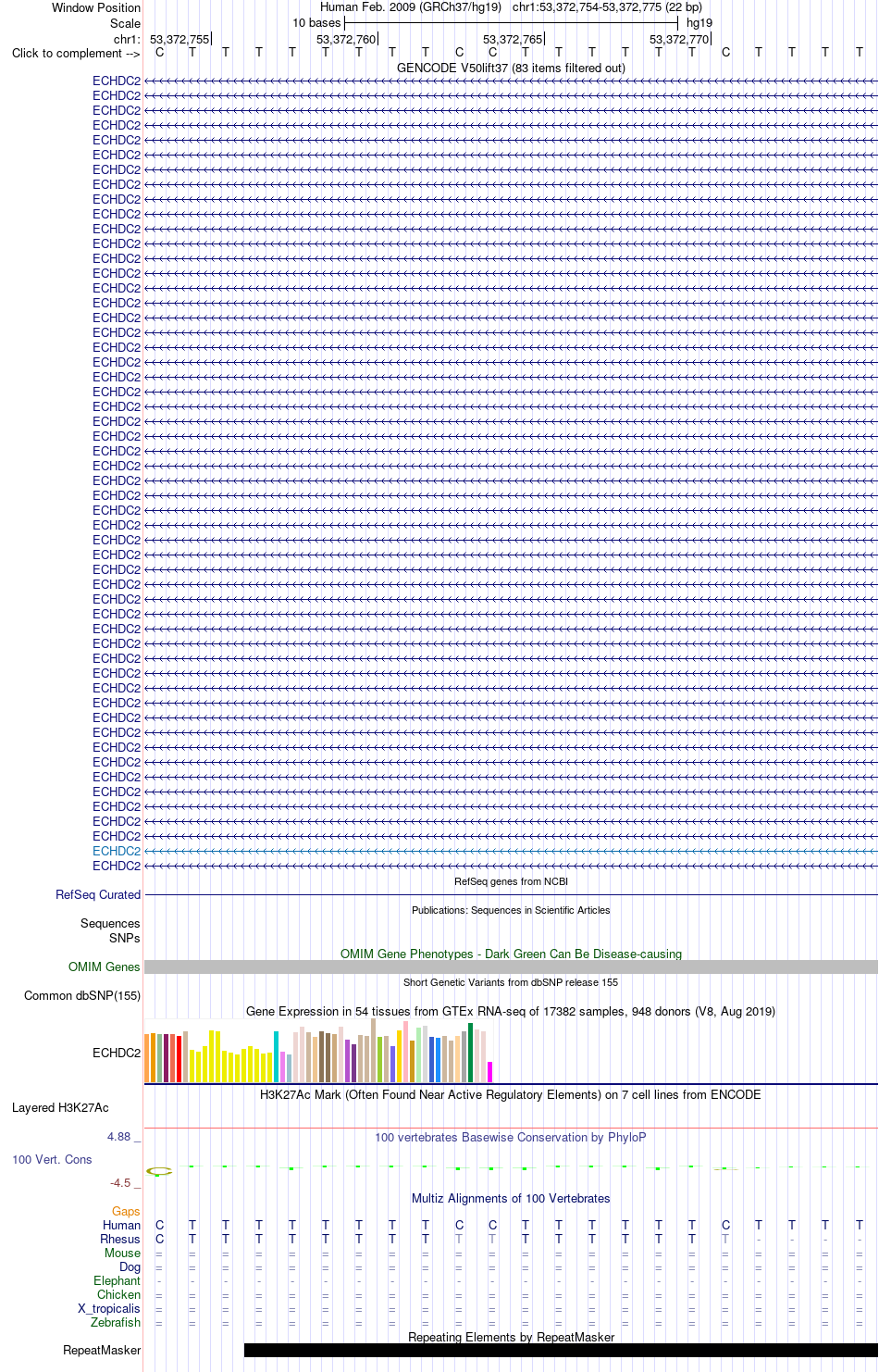This screenshot has width=879, height=1372.
Task: Click the black RepeatMasker element bar
Action: pos(561,1350)
